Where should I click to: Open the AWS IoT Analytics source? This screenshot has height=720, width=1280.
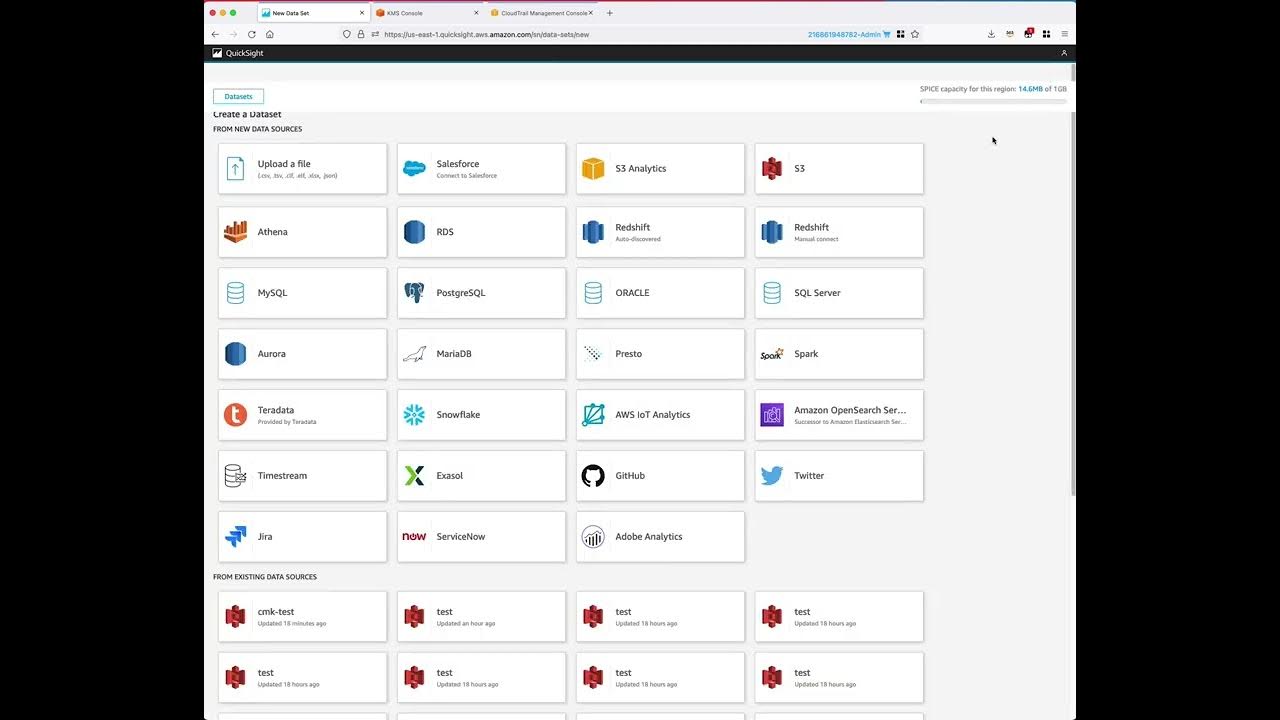click(660, 415)
